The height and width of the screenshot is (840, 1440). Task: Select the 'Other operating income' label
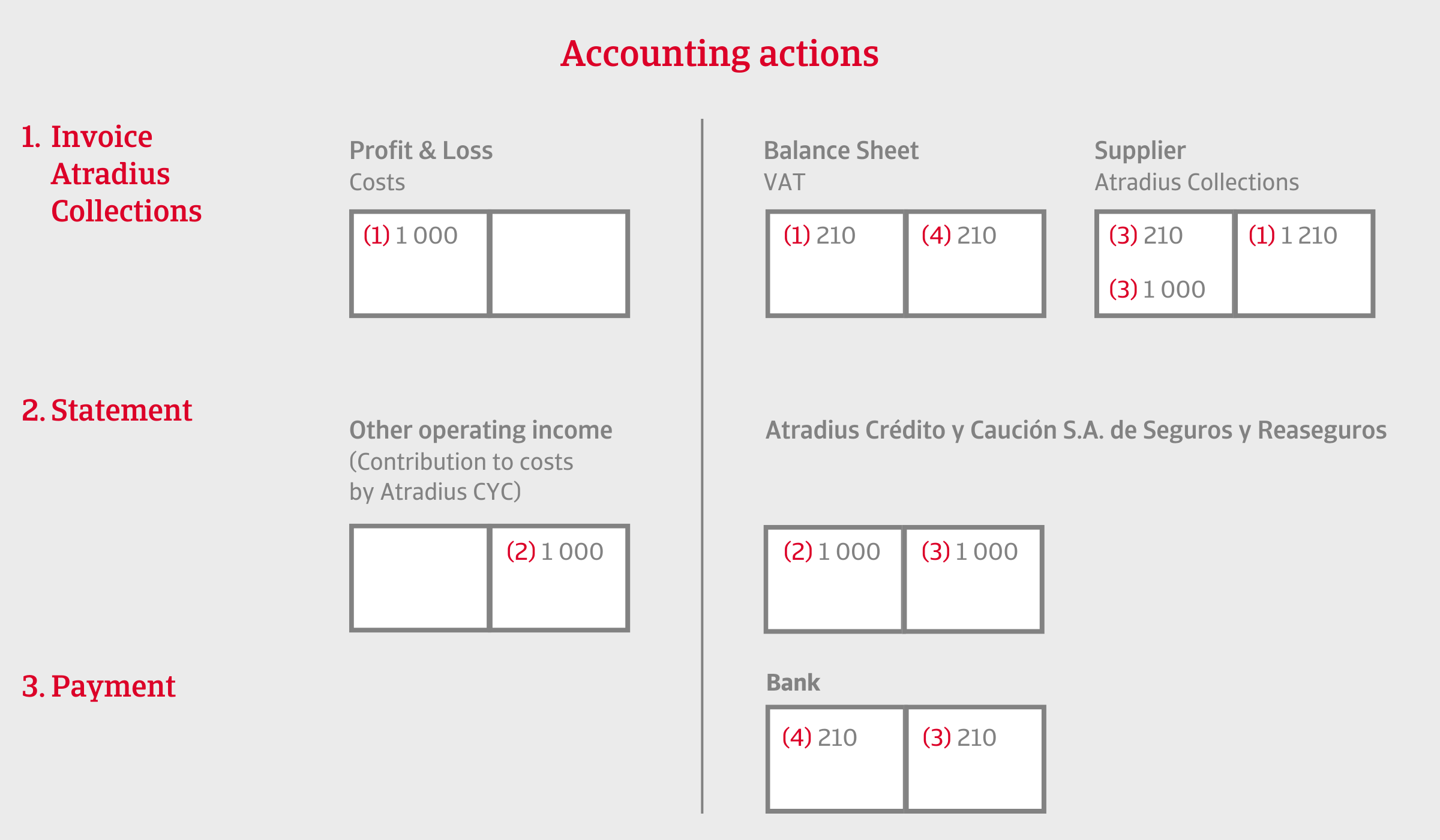(x=481, y=431)
